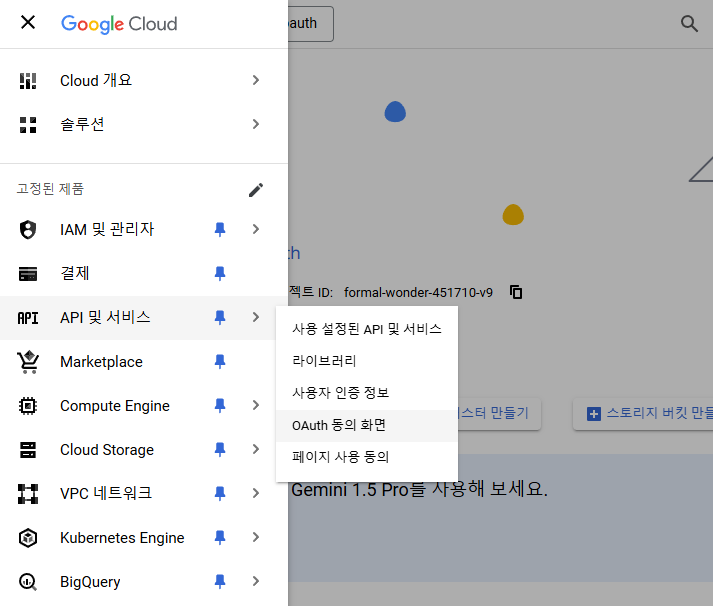Open the IAM 및 관리자 shield icon
Viewport: 713px width, 606px height.
[x=28, y=229]
